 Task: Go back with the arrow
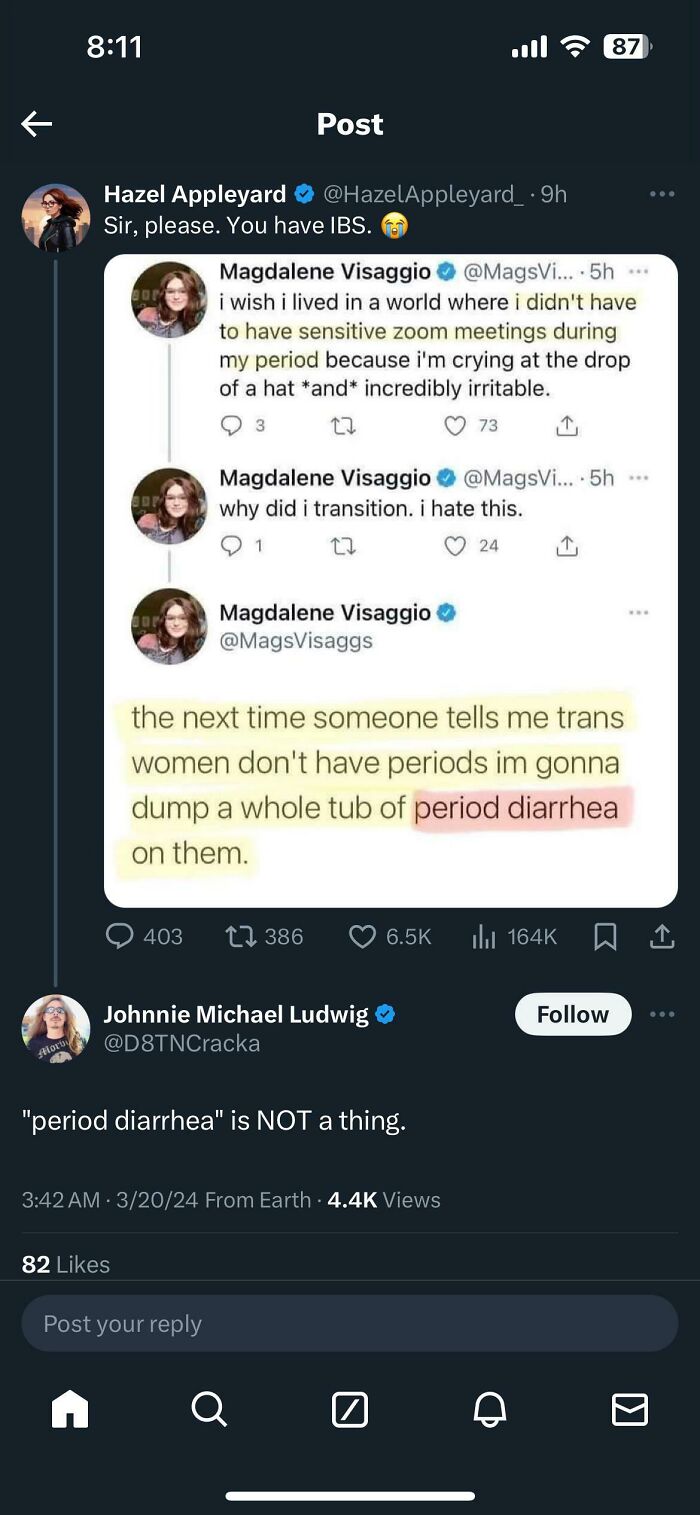pyautogui.click(x=36, y=123)
